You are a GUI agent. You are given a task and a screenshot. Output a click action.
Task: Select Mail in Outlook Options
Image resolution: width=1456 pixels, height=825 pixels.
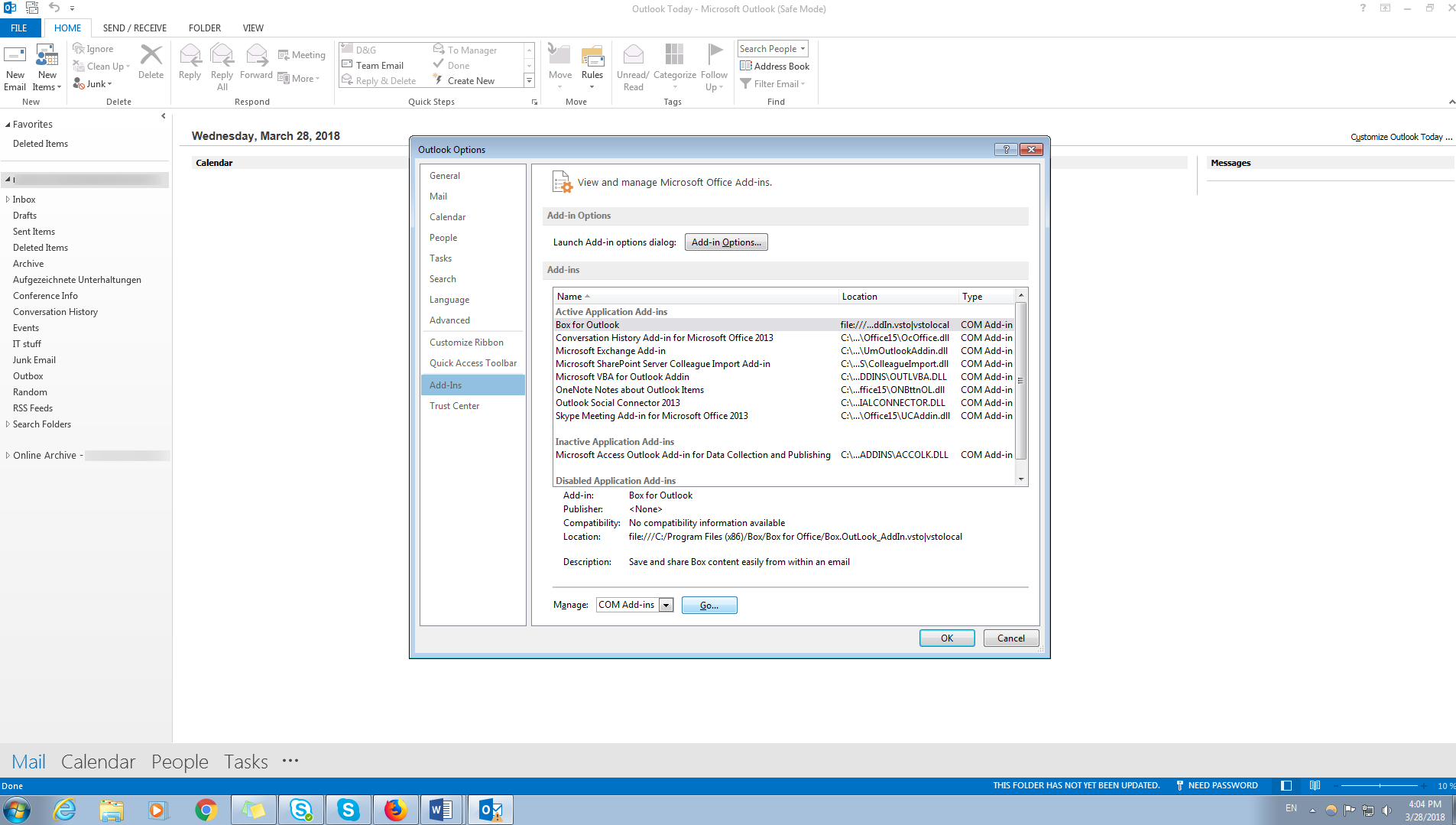[472, 197]
